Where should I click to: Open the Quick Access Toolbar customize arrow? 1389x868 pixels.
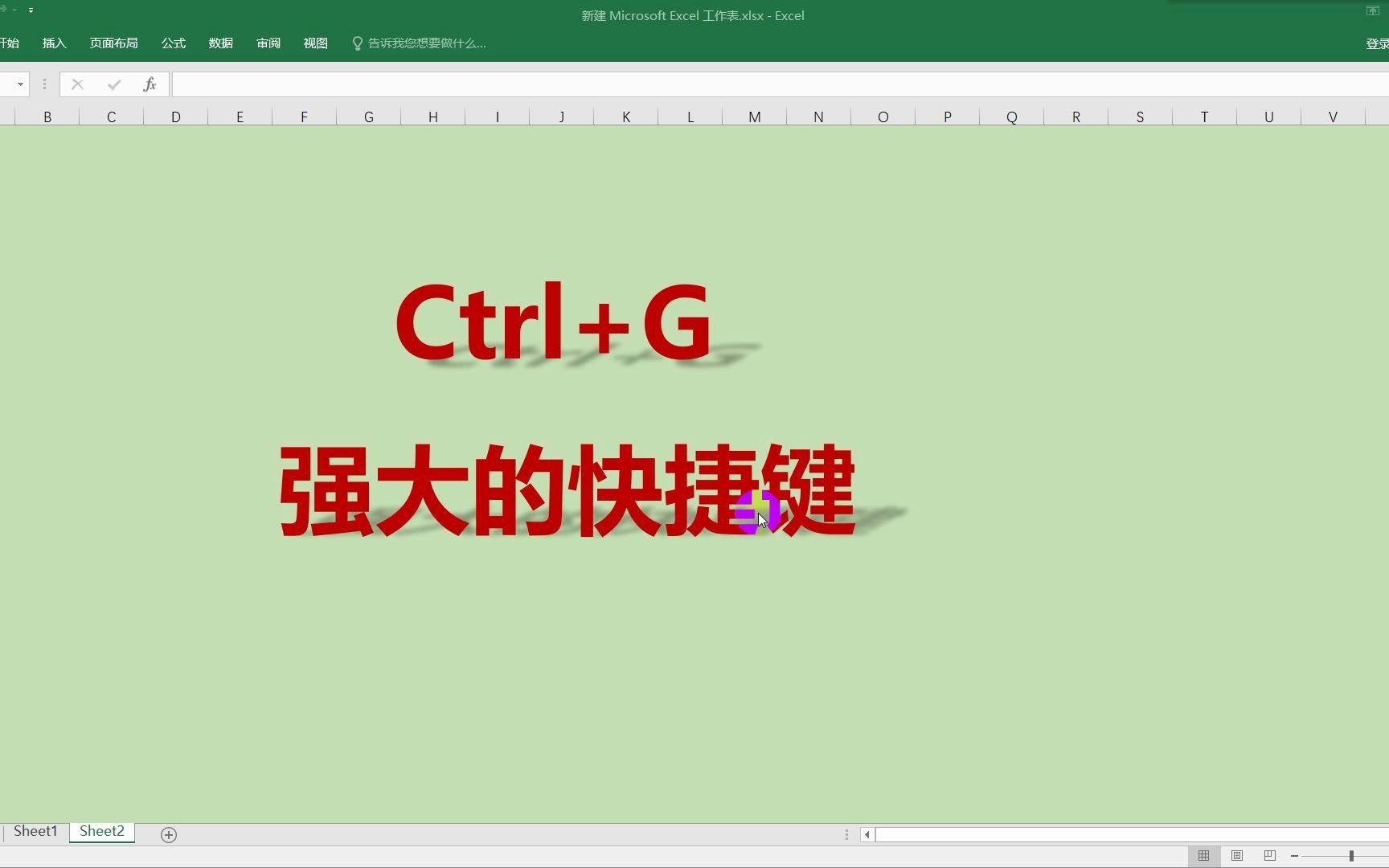tap(31, 10)
